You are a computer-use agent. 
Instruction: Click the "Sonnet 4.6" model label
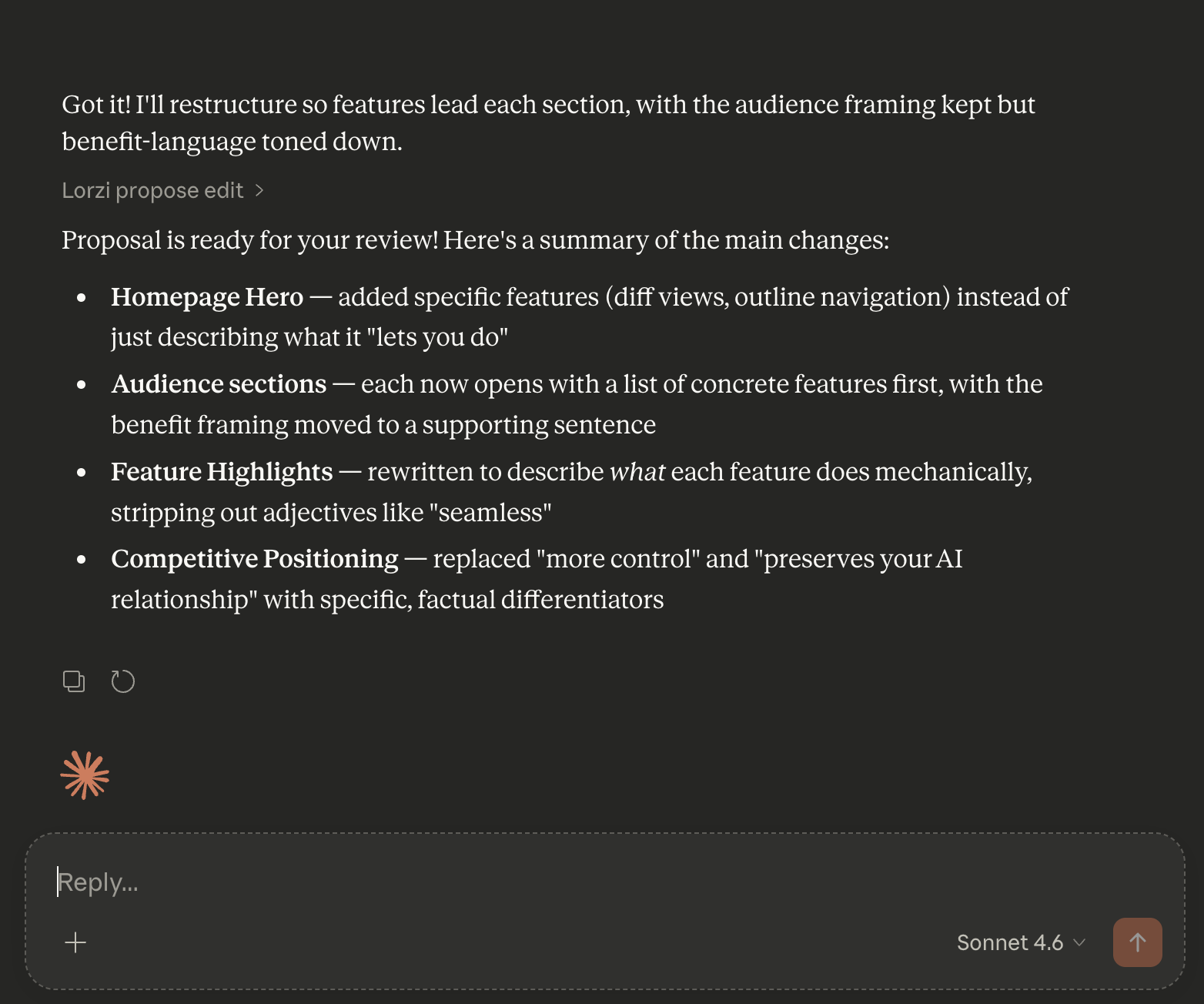pyautogui.click(x=1009, y=942)
